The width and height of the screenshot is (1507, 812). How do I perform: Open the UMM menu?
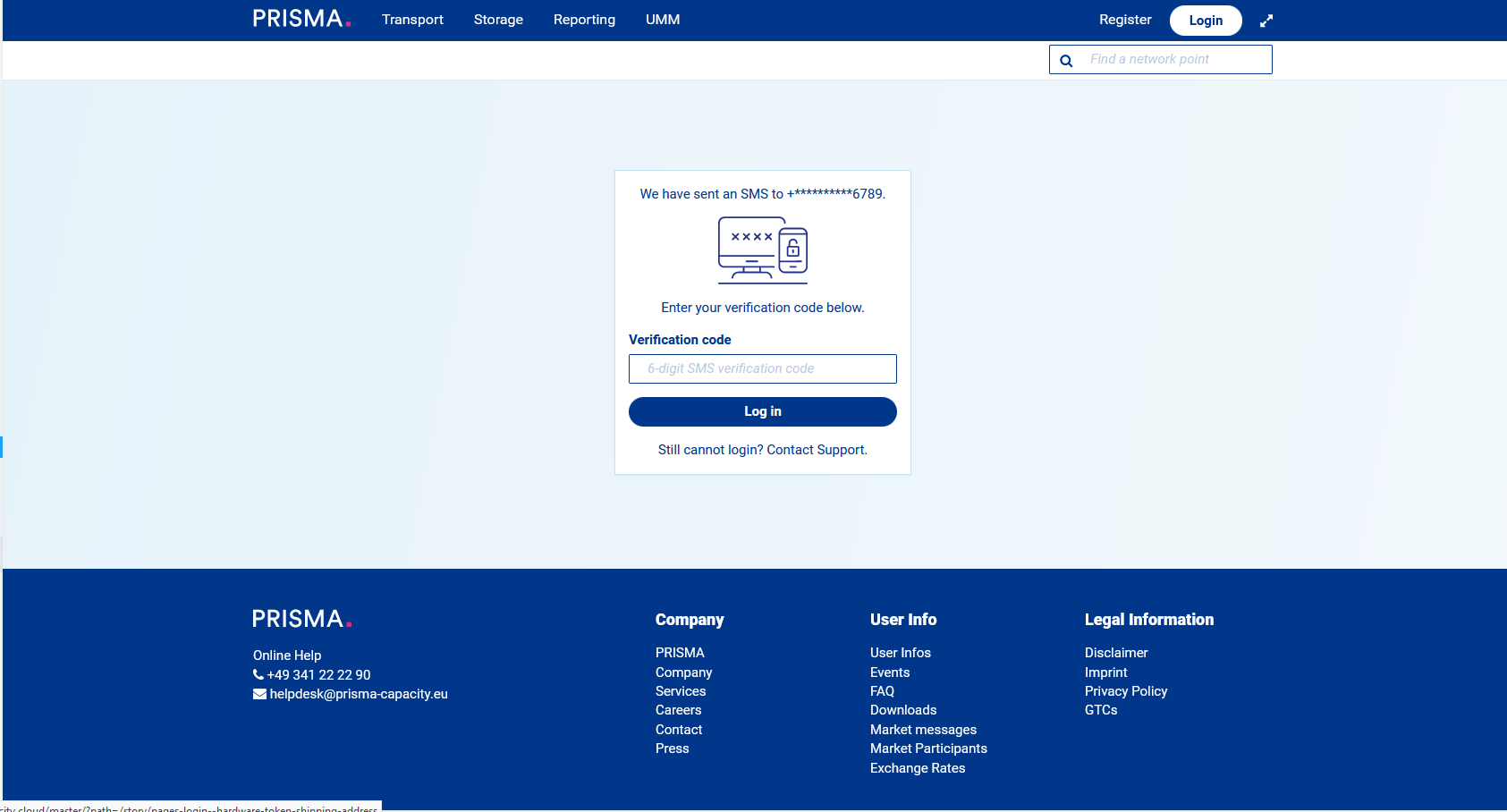tap(663, 20)
